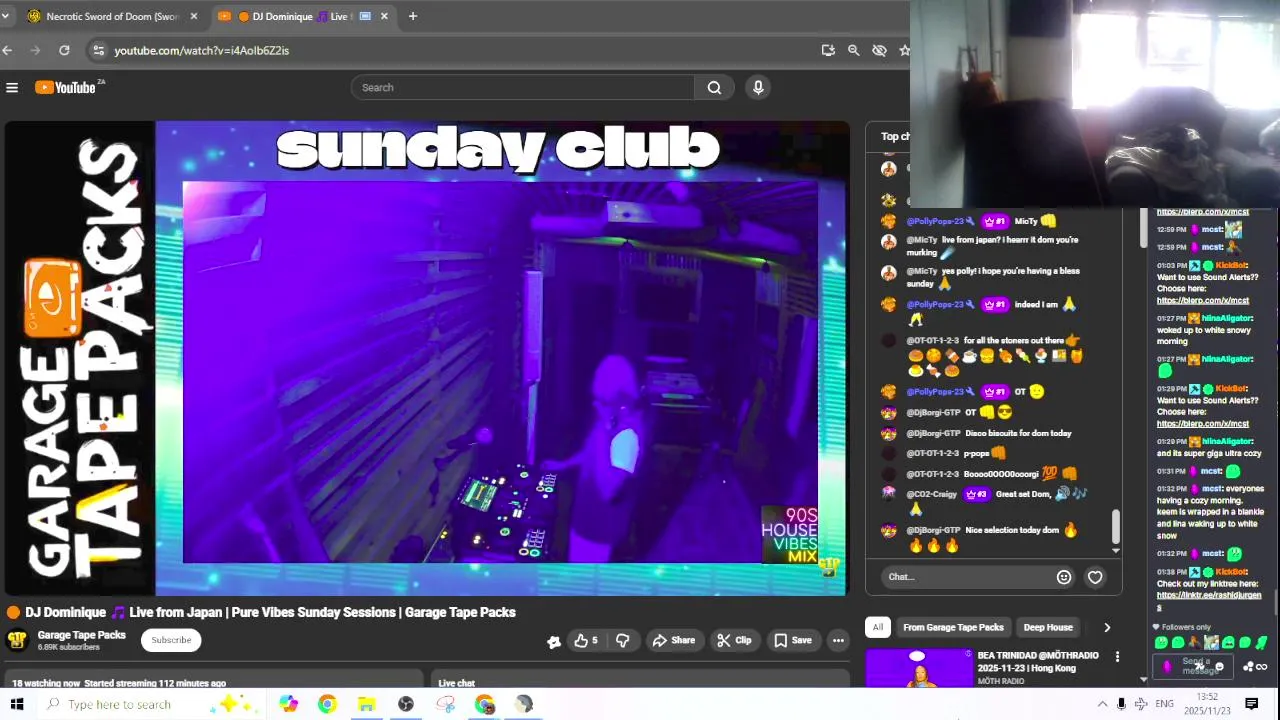Close the Necrotic Sword of Doom tab

(x=194, y=16)
